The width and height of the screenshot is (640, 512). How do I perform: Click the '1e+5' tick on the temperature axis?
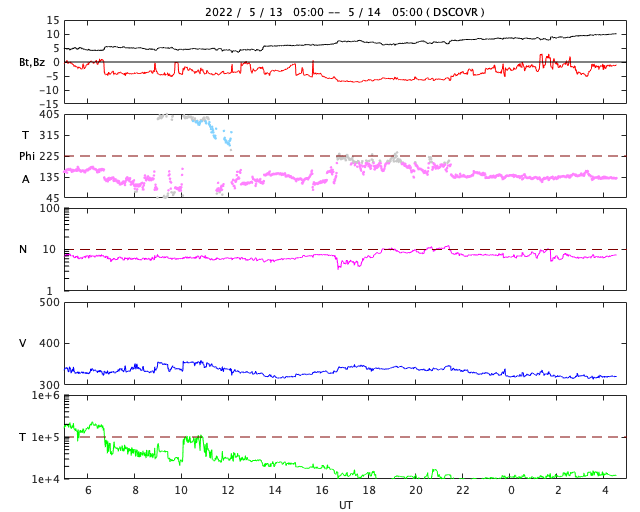(x=46, y=437)
